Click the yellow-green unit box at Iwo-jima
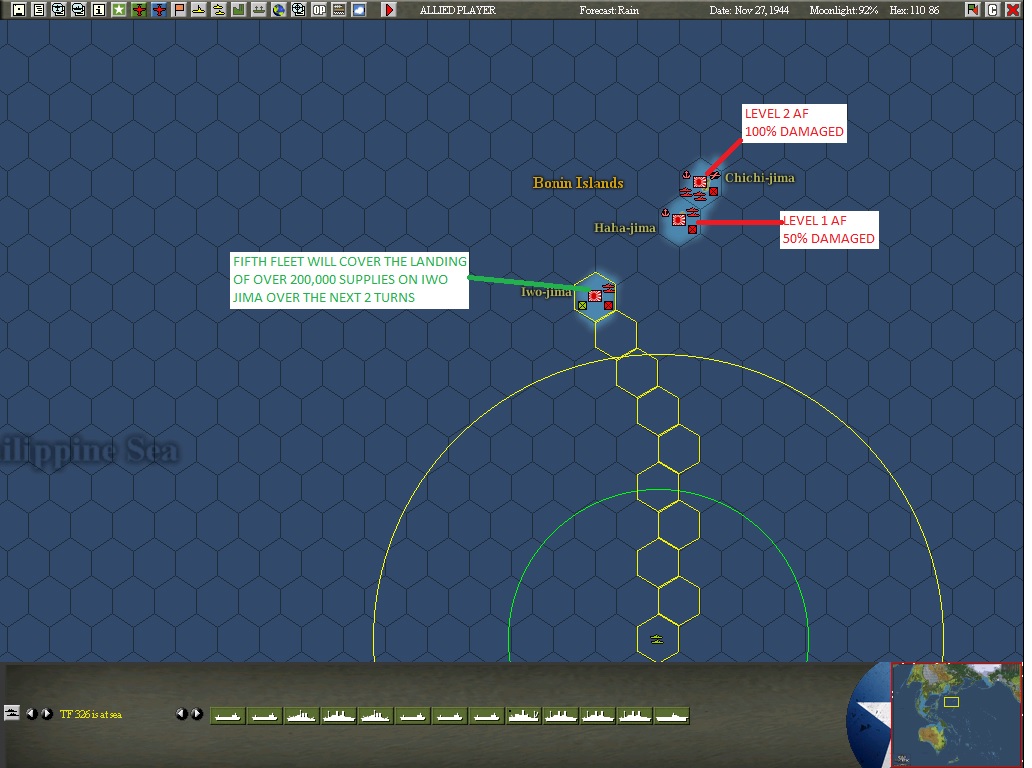The width and height of the screenshot is (1032, 768). coord(582,305)
